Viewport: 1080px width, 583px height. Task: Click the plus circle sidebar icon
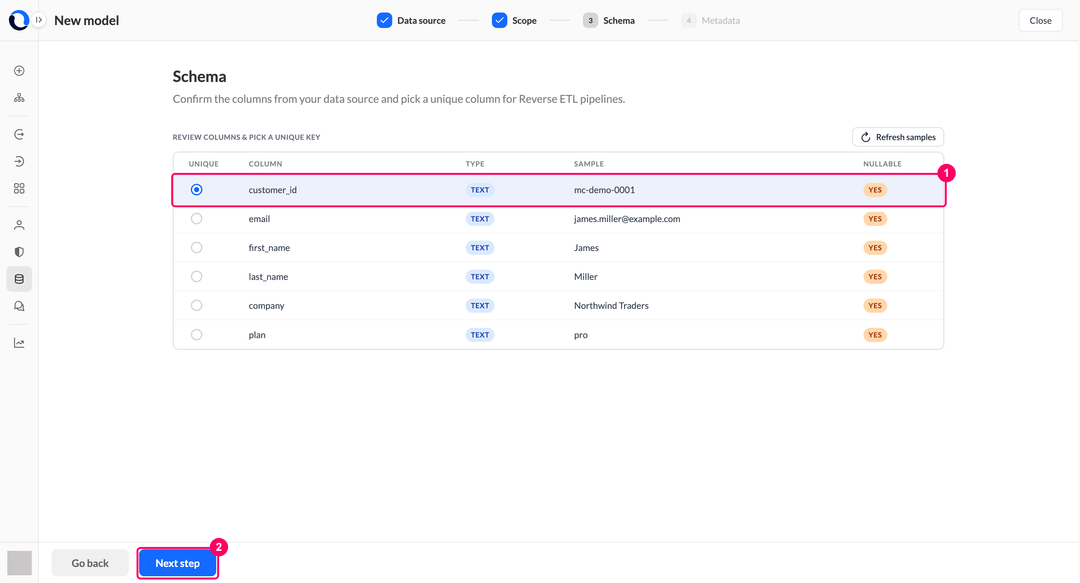click(x=19, y=71)
